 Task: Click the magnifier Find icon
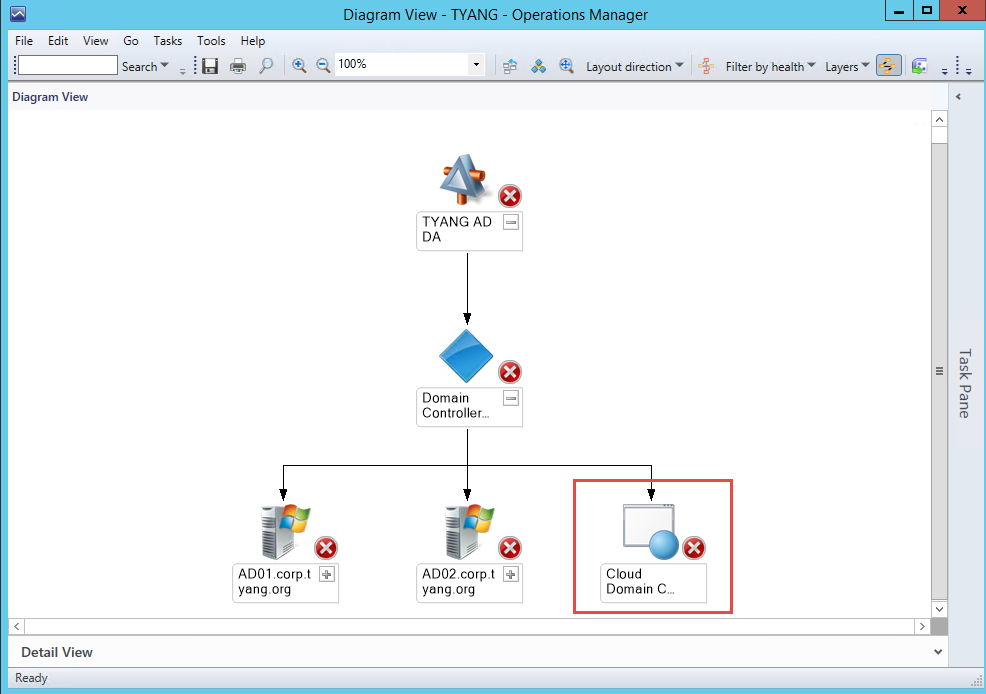[x=266, y=65]
